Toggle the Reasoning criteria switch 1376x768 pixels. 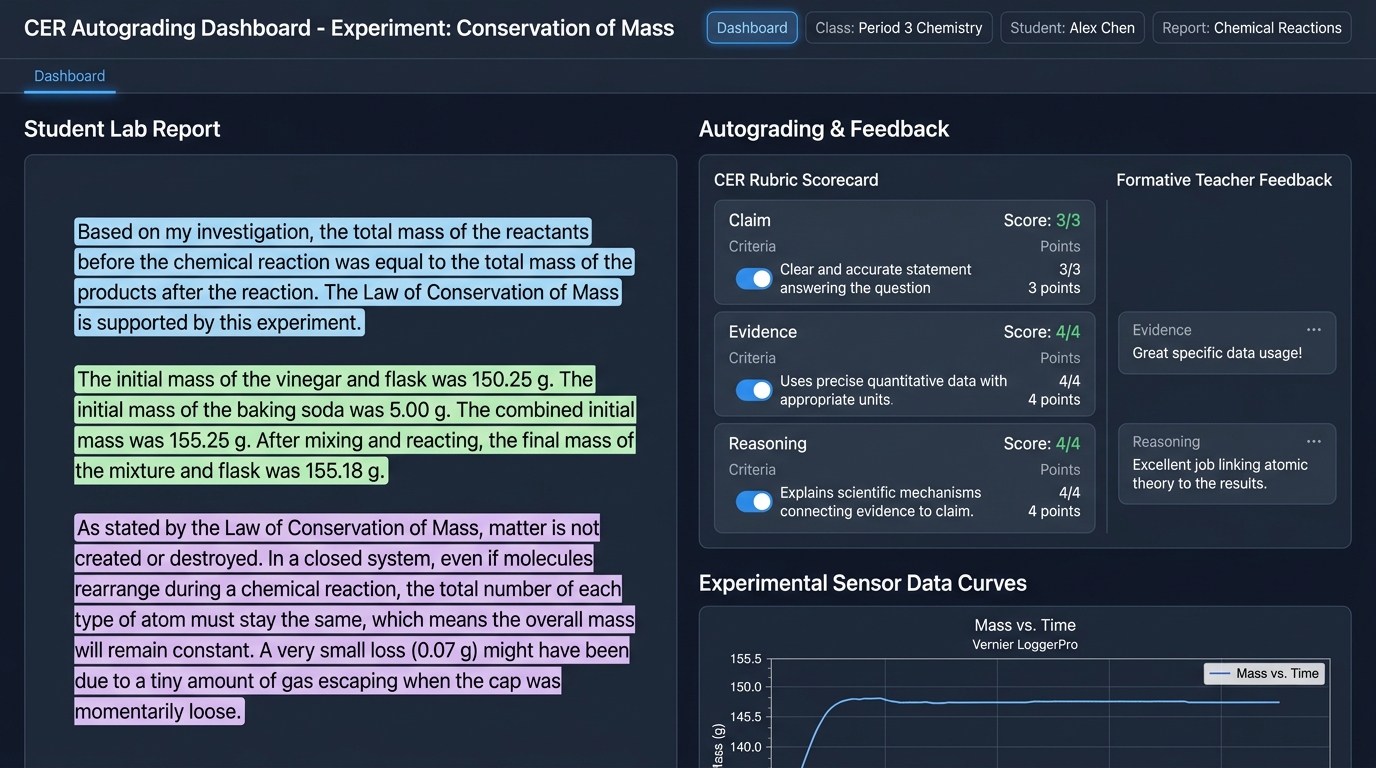(x=754, y=502)
